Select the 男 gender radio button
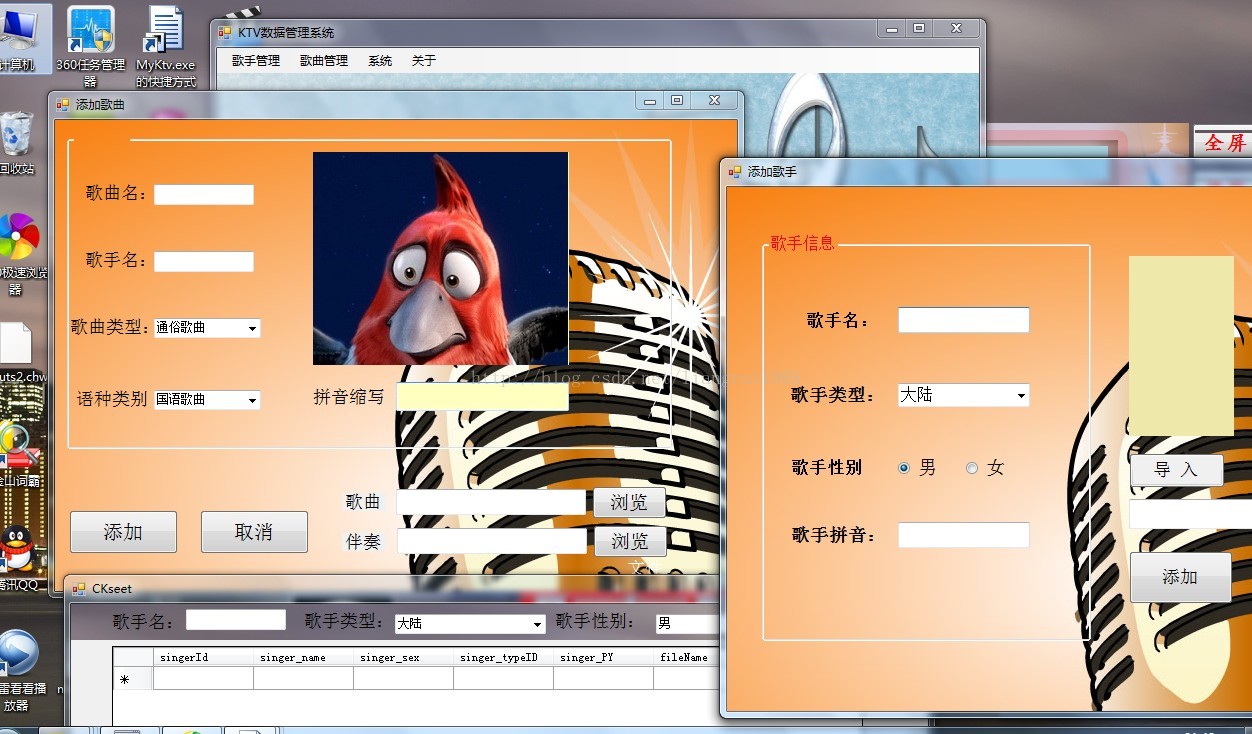The width and height of the screenshot is (1252, 734). click(x=904, y=467)
